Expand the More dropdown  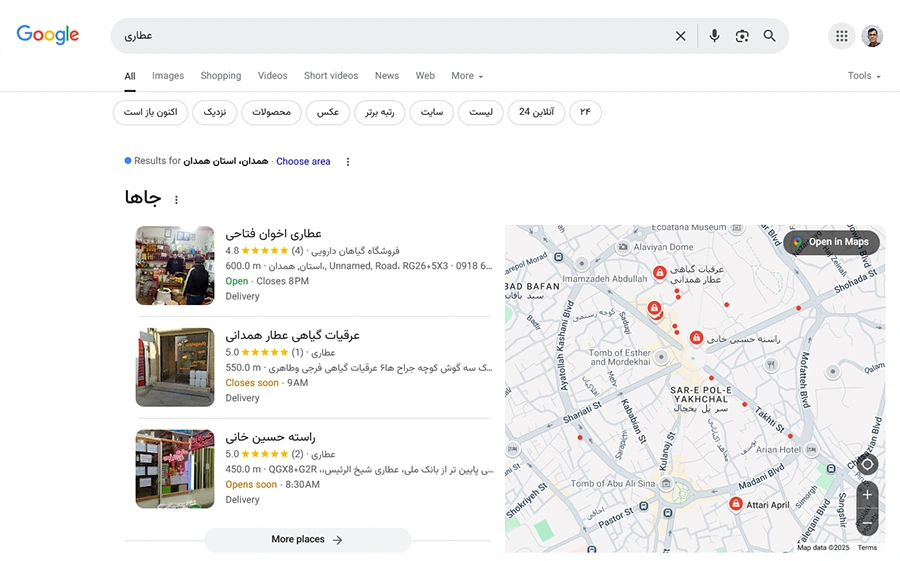467,76
